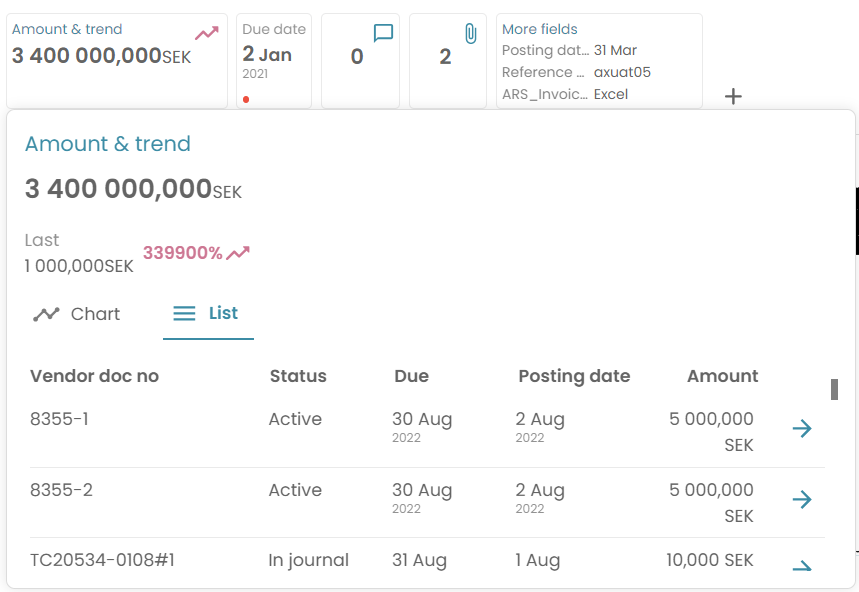This screenshot has height=592, width=859.
Task: Open the comments speech bubble icon
Action: click(383, 33)
